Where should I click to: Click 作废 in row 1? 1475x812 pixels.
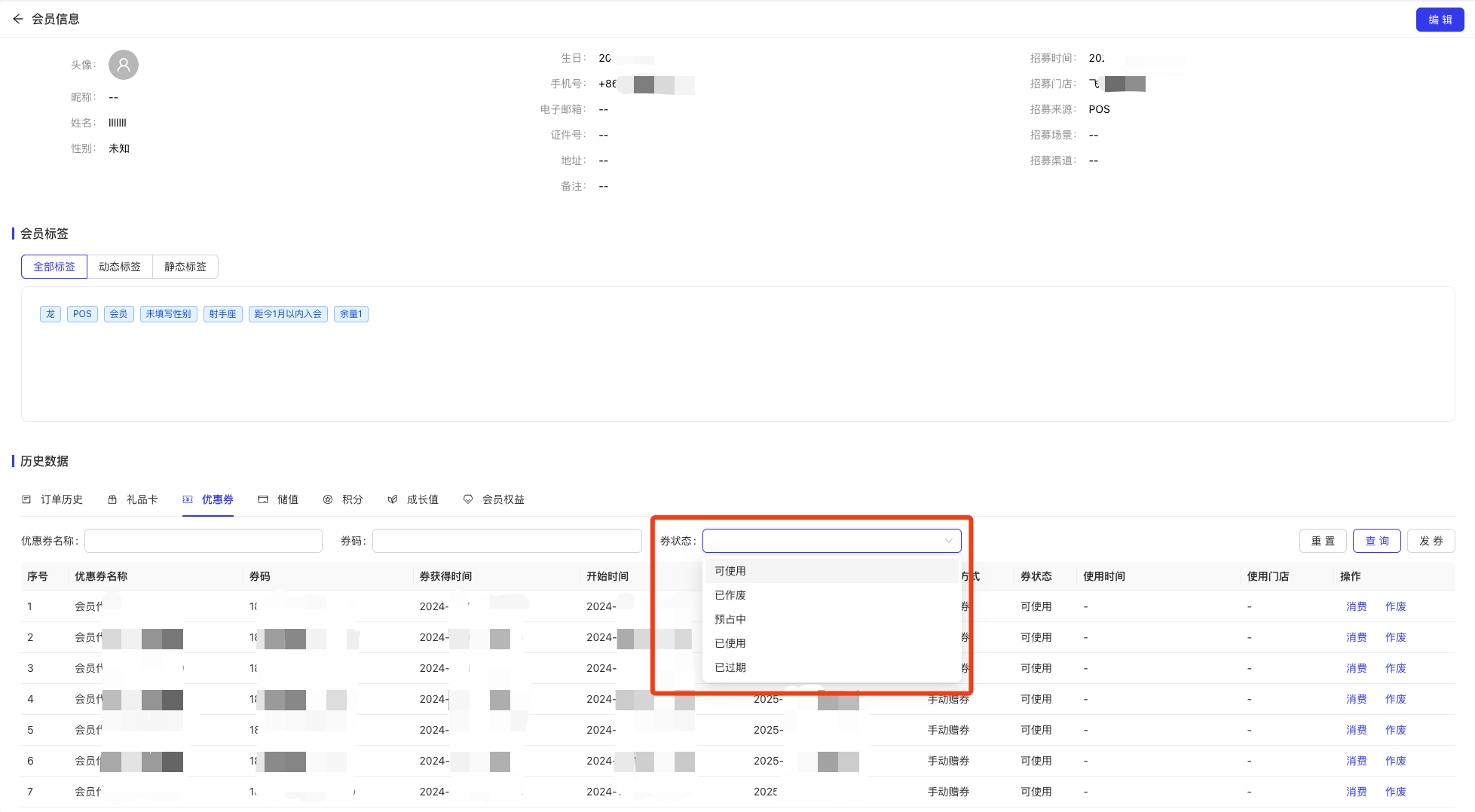pyautogui.click(x=1395, y=606)
